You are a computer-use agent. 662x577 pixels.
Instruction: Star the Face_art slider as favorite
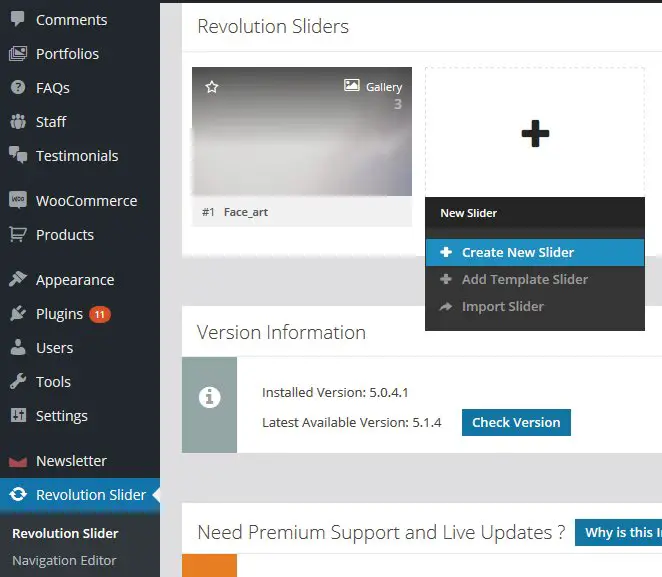pos(212,87)
